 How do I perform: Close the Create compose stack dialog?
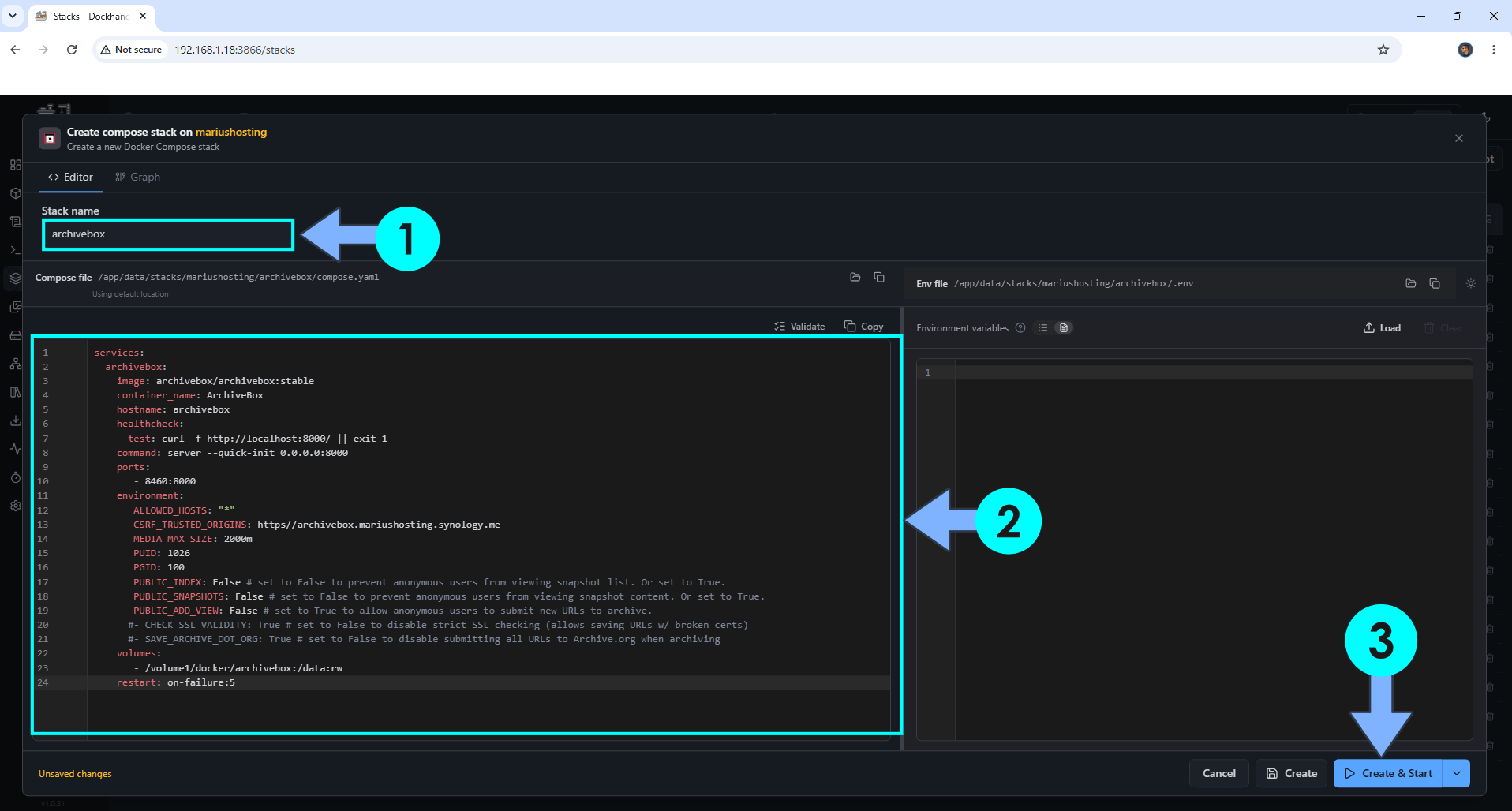(1459, 138)
